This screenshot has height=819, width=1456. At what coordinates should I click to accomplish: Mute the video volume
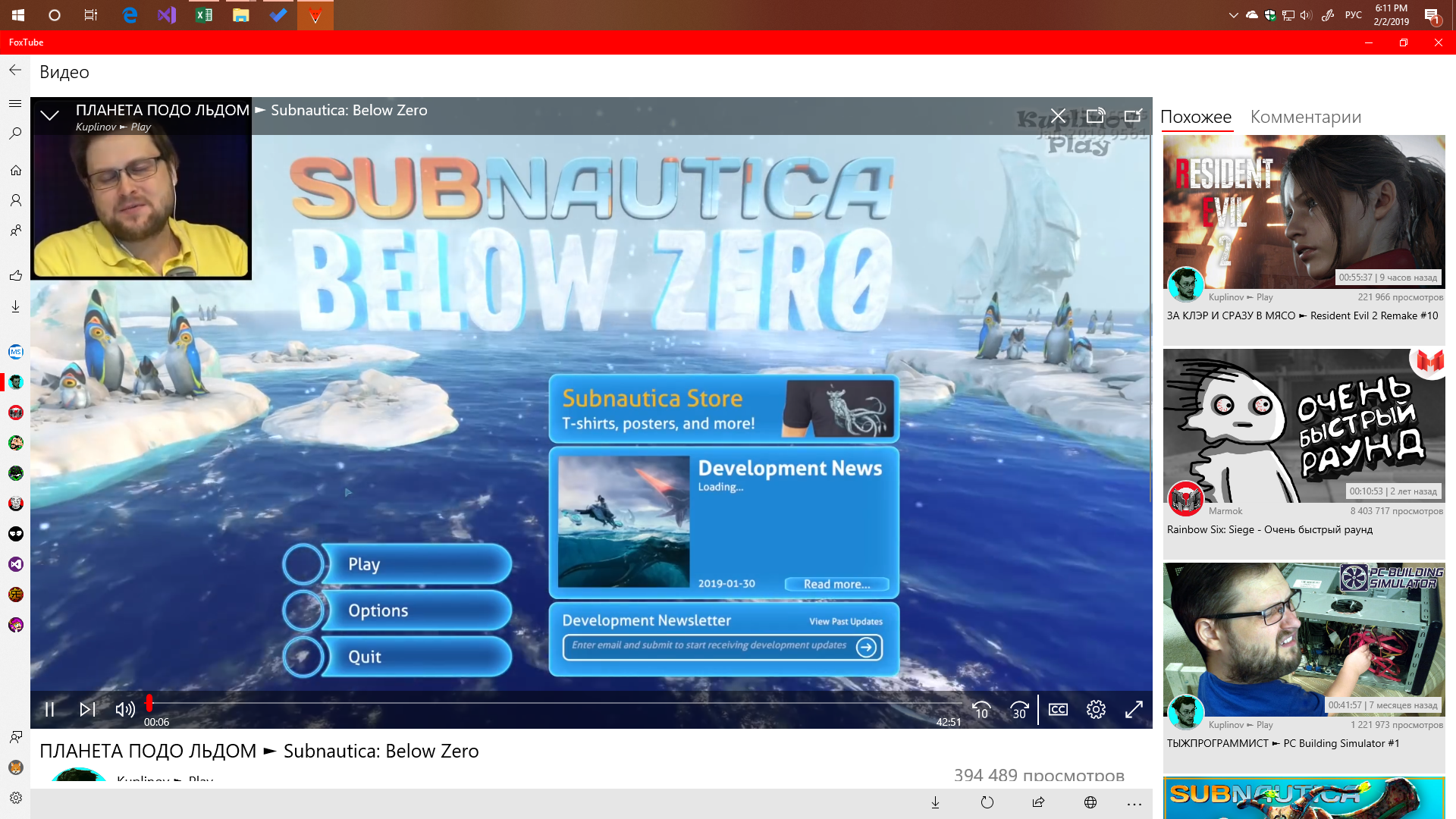124,710
